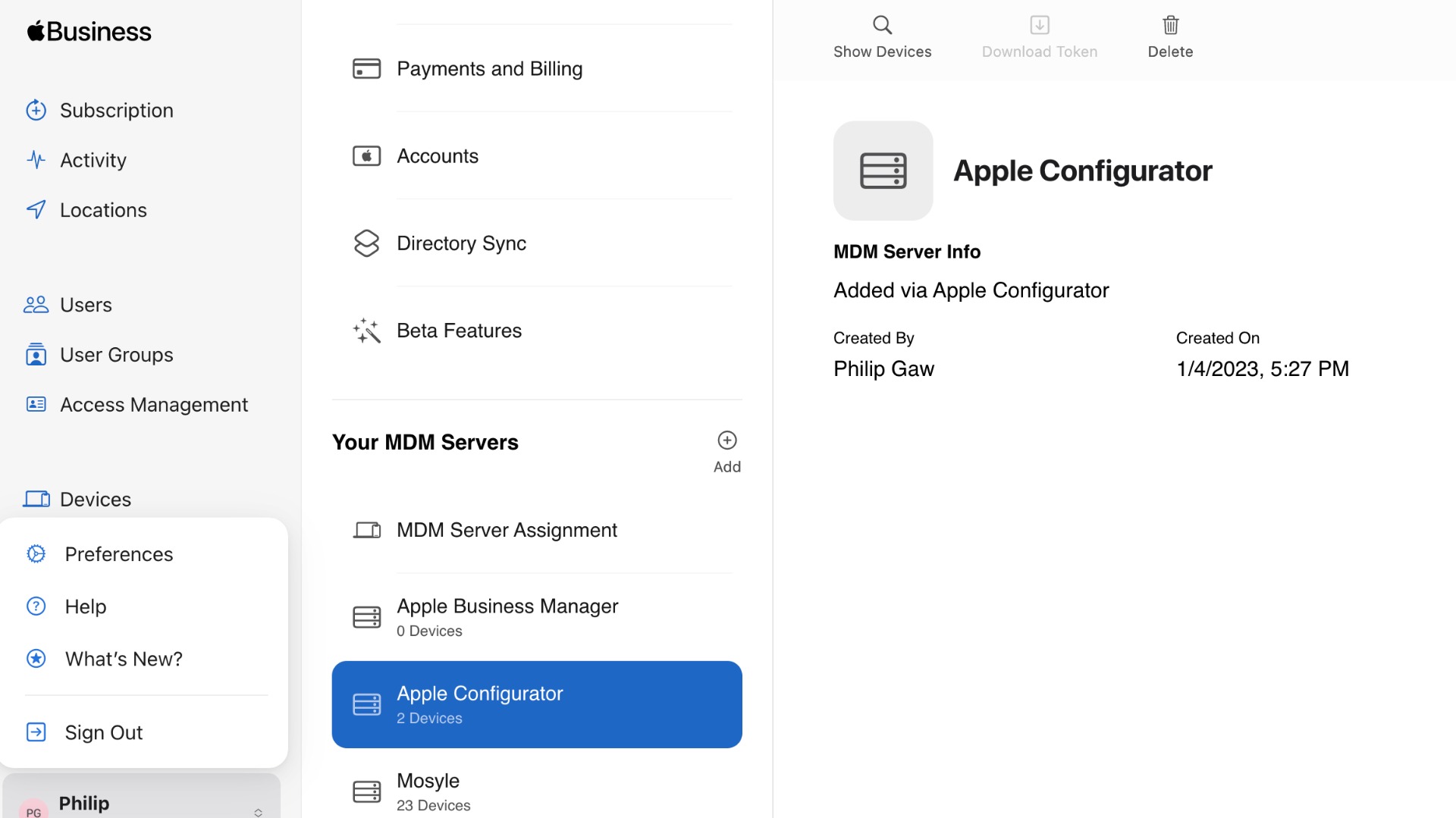Image resolution: width=1456 pixels, height=818 pixels.
Task: Click the Accounts Apple icon
Action: (366, 156)
